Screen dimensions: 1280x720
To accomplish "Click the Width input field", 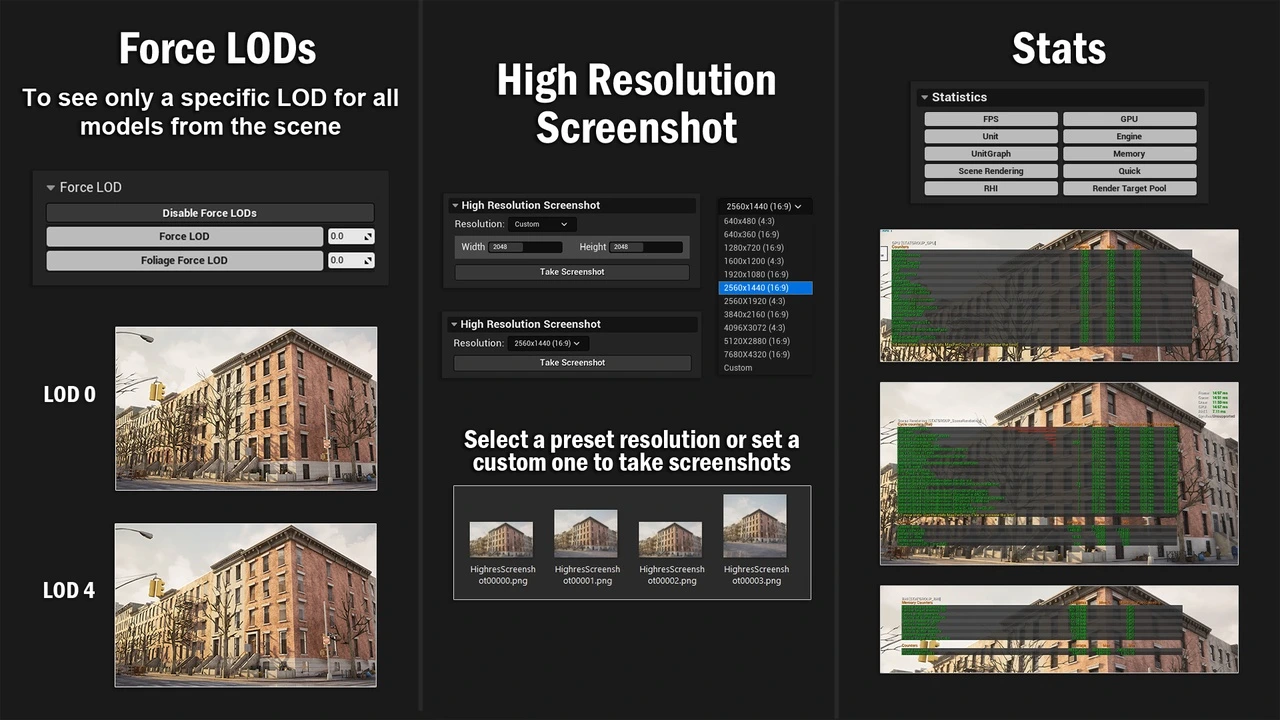I will 526,247.
